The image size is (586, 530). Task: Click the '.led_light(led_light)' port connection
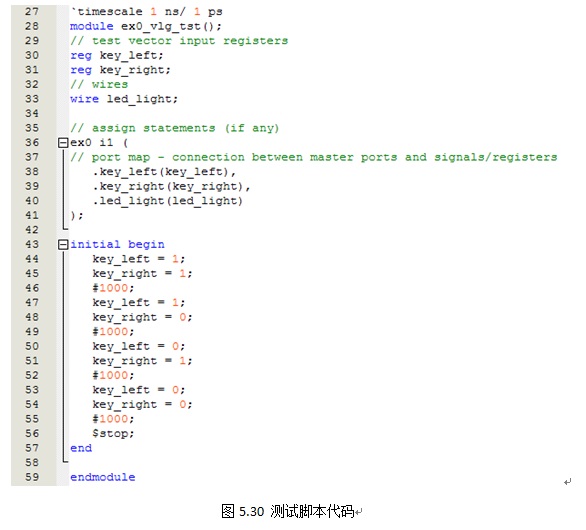(x=168, y=201)
